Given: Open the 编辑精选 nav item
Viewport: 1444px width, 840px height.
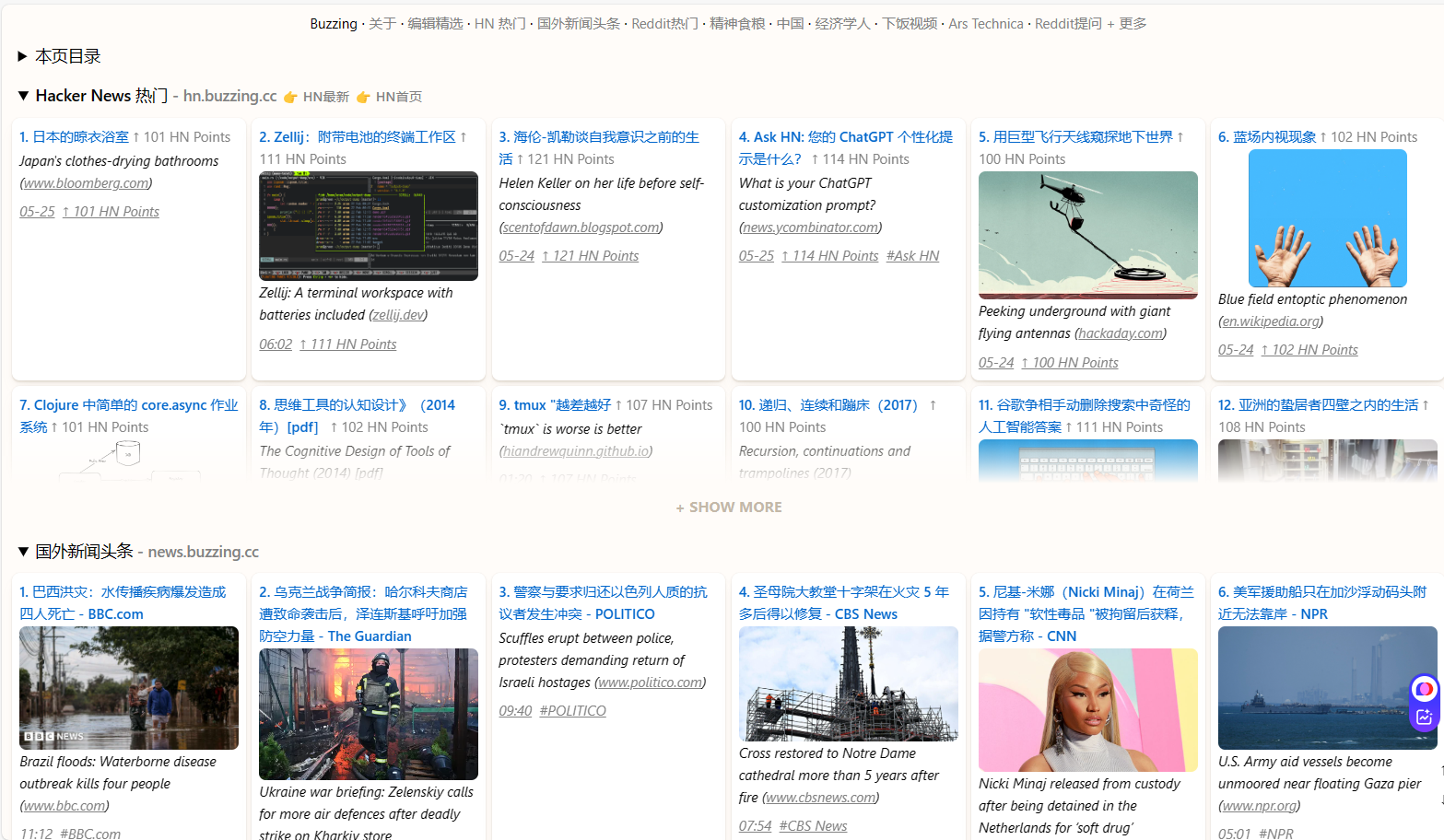Looking at the screenshot, I should point(435,24).
